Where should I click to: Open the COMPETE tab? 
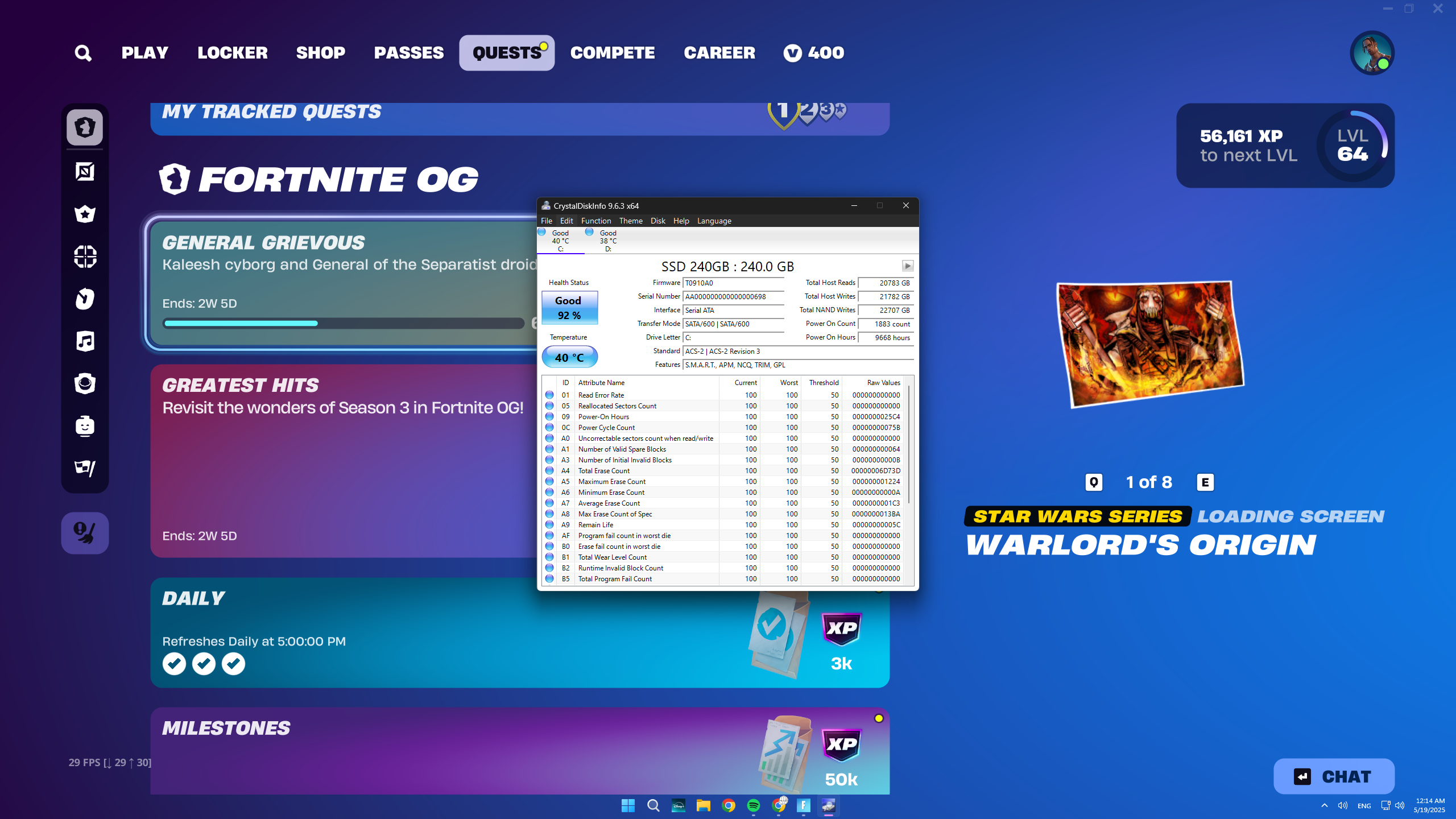[612, 53]
